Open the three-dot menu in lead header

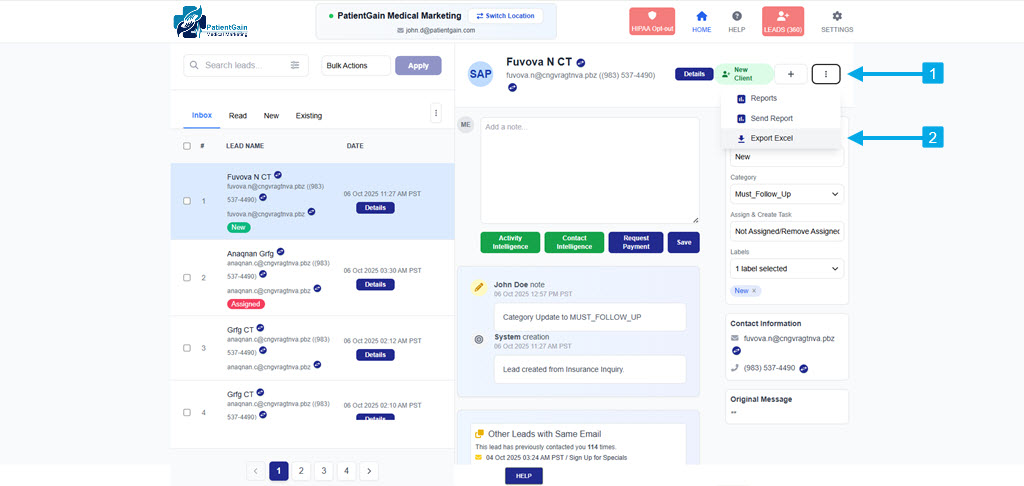[x=825, y=74]
